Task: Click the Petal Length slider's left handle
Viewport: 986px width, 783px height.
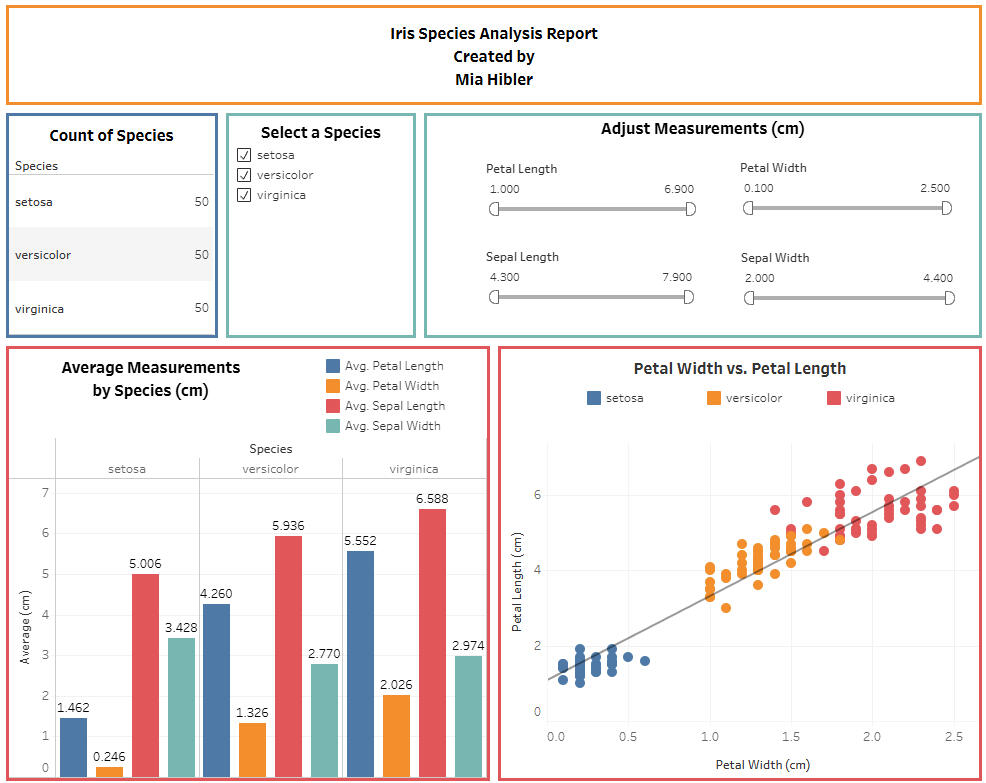Action: point(494,209)
